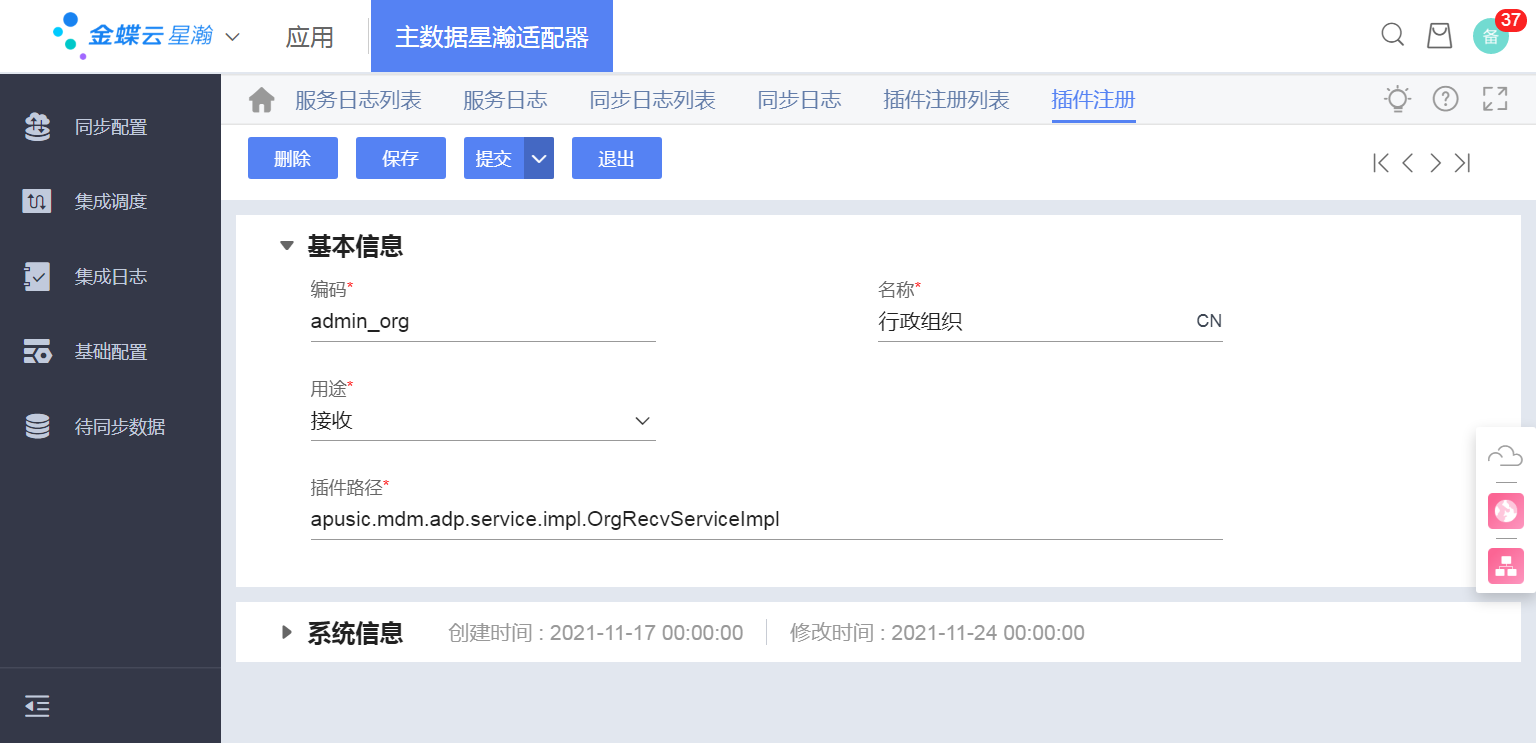The image size is (1536, 743).
Task: Go to next record arrow
Action: point(1435,163)
